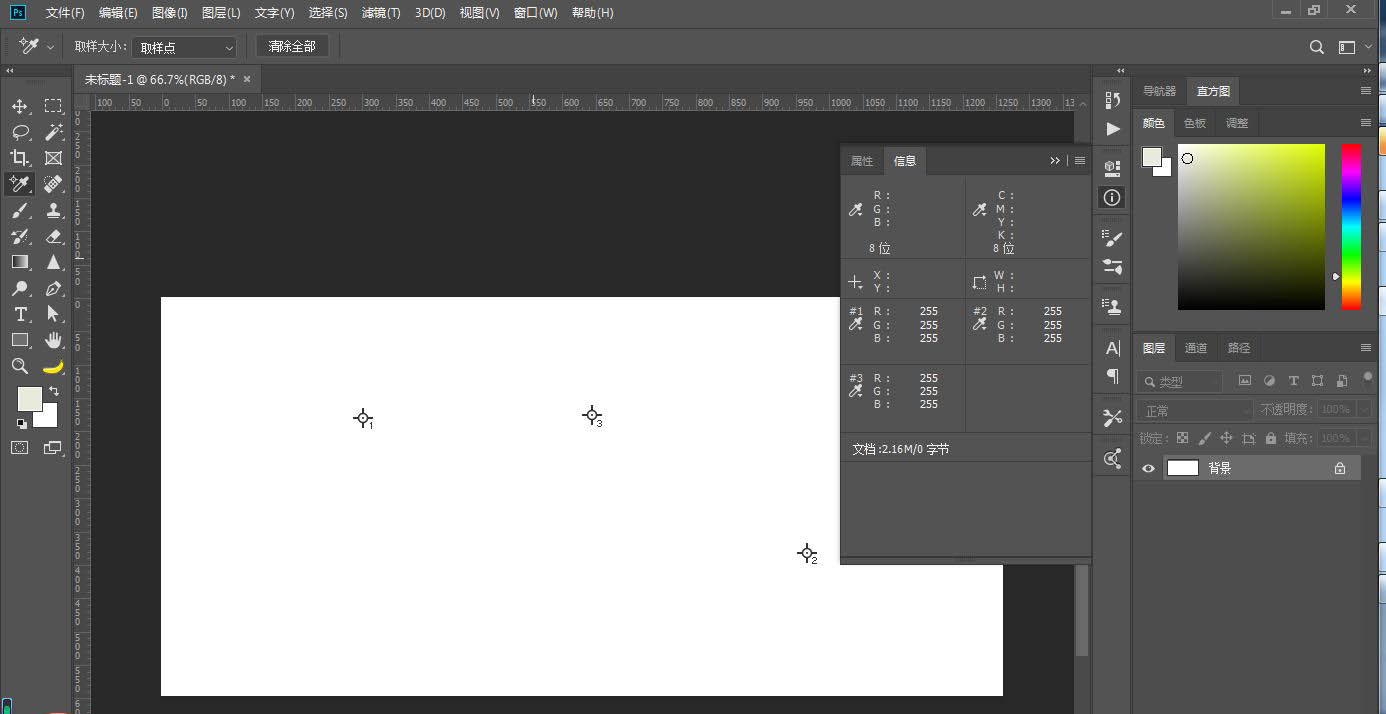Select the Zoom magnifier tool

[x=20, y=366]
